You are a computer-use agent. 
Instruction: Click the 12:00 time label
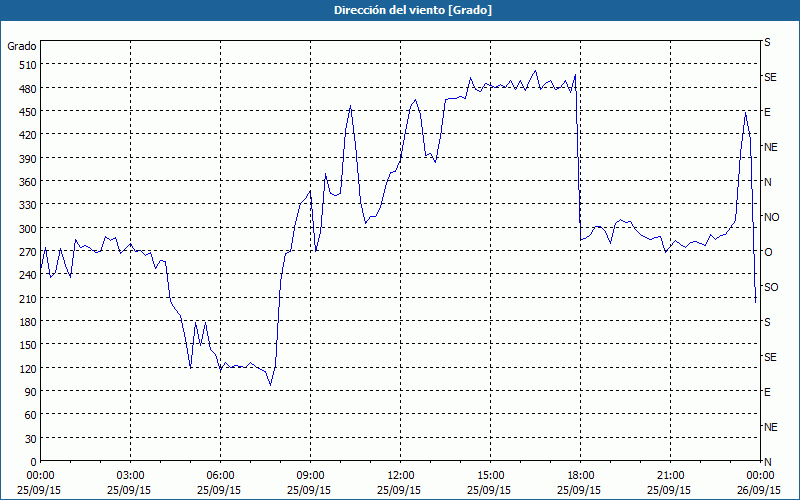[401, 476]
